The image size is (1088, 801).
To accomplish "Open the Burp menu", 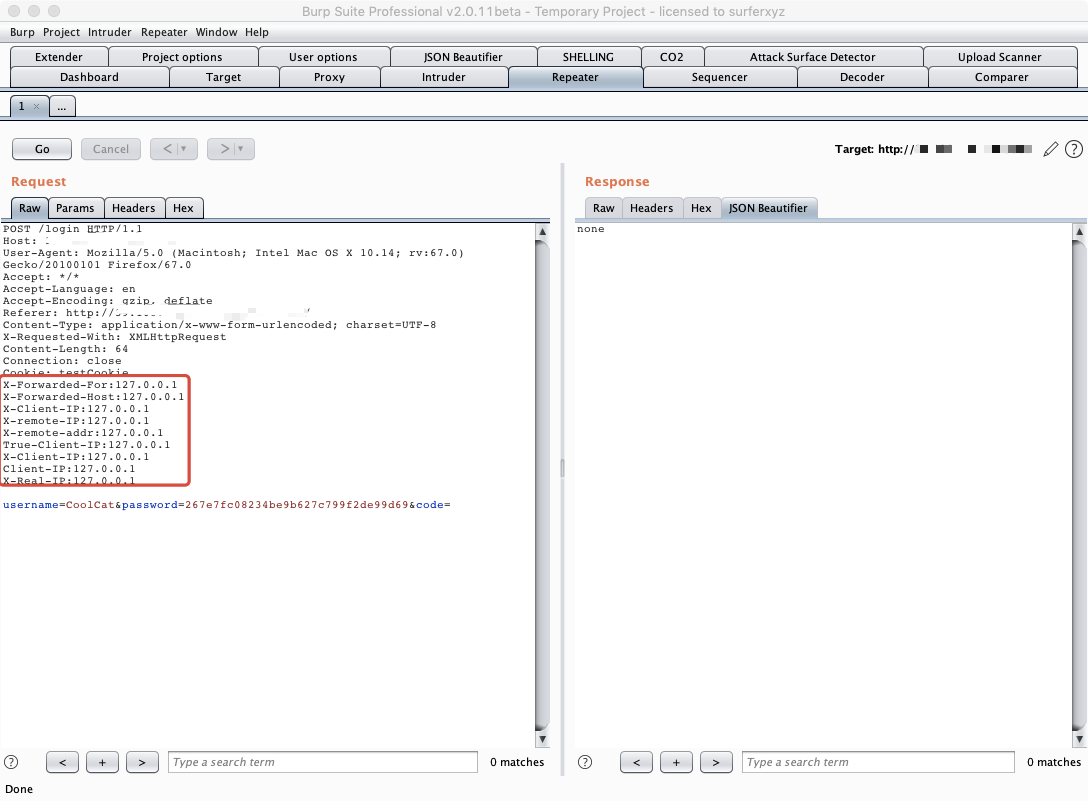I will click(x=21, y=31).
